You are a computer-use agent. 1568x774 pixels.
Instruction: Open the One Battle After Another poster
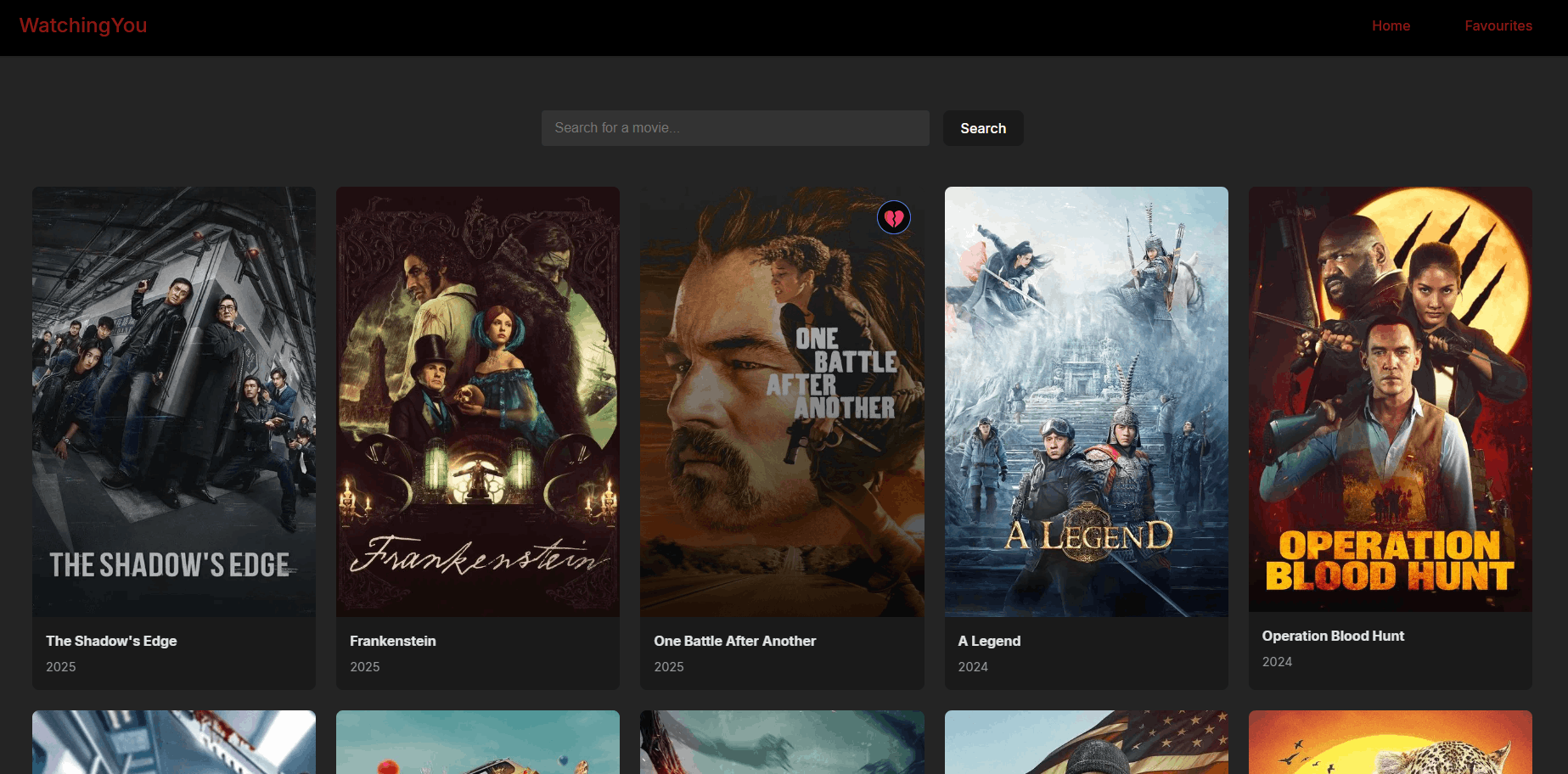point(782,401)
